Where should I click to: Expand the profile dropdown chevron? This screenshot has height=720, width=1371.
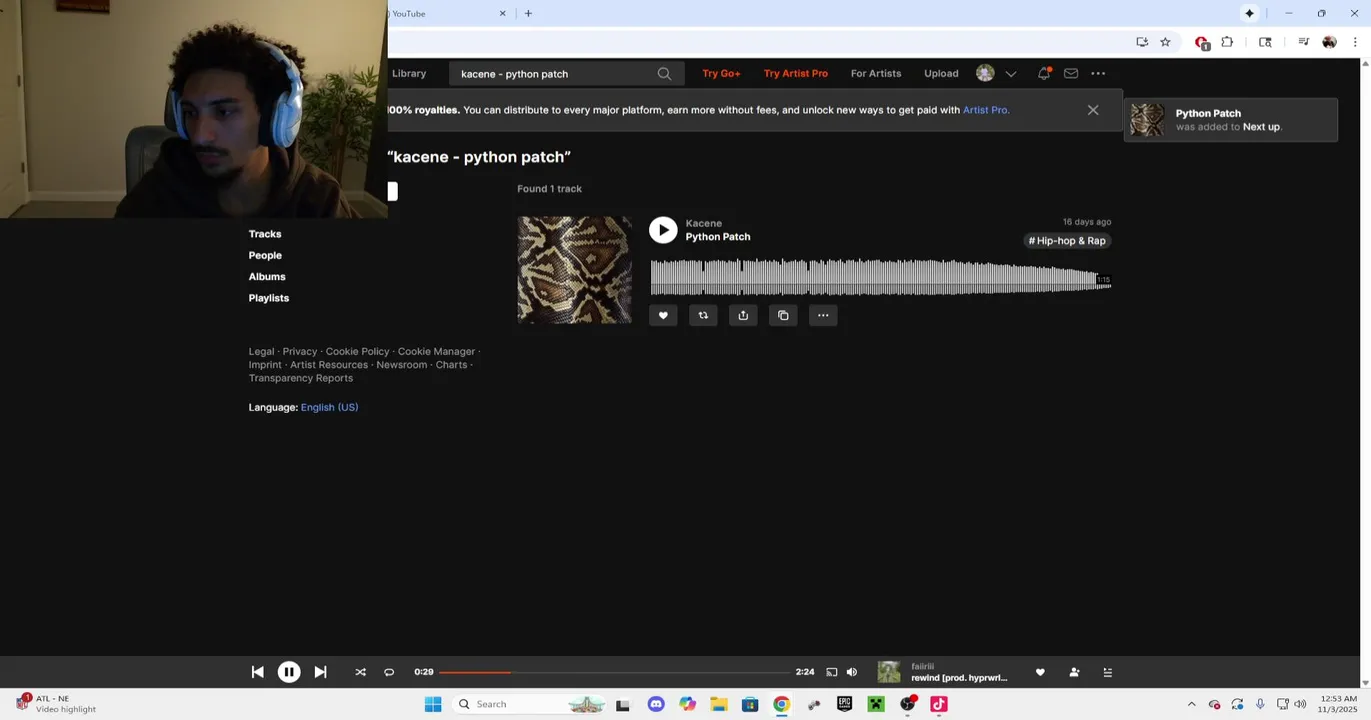(1011, 74)
